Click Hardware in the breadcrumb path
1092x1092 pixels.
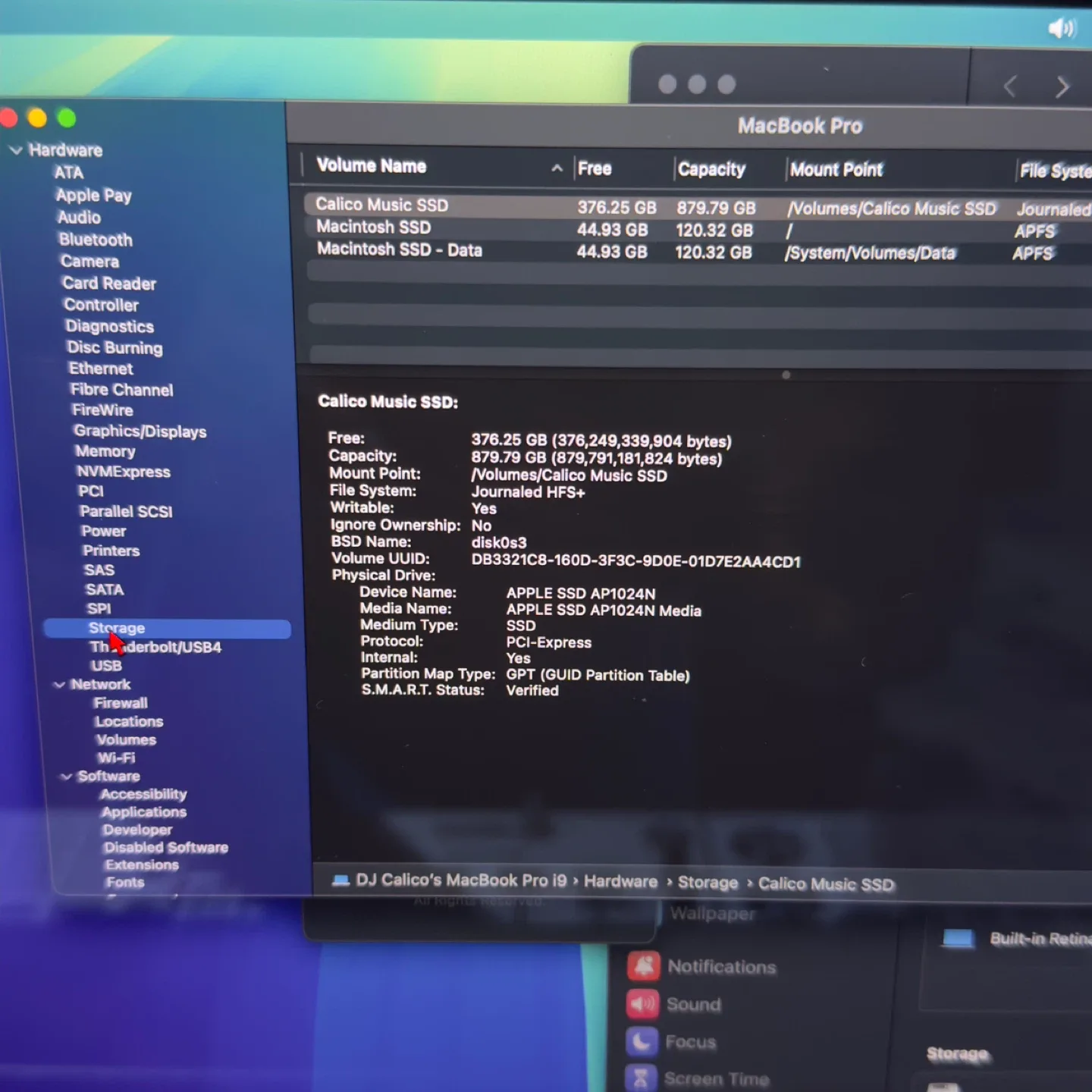point(620,881)
